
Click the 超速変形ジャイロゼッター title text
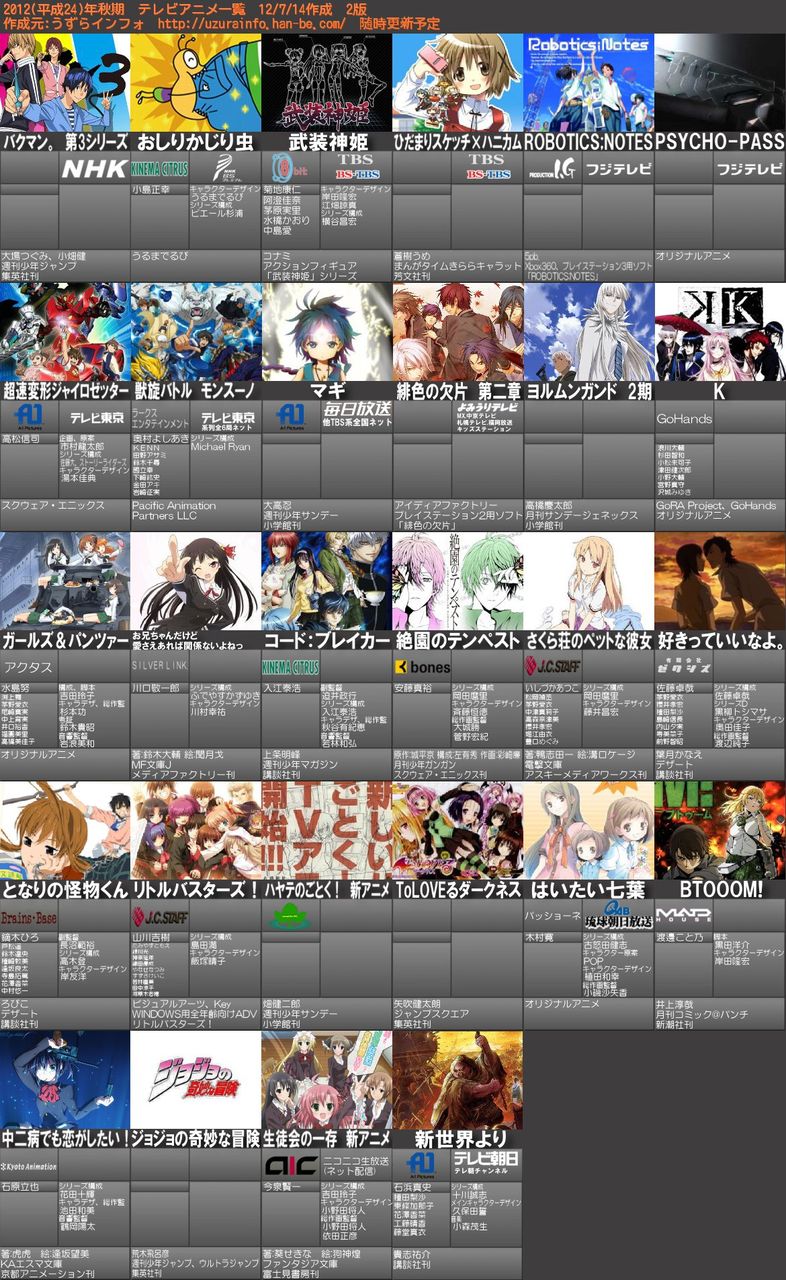coord(65,392)
